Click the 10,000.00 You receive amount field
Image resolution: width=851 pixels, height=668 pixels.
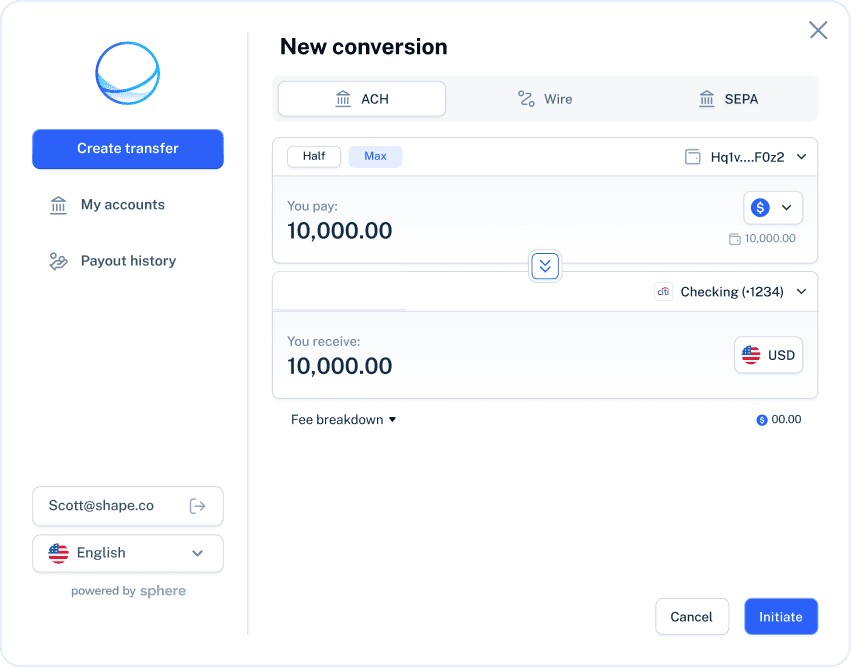(x=340, y=366)
